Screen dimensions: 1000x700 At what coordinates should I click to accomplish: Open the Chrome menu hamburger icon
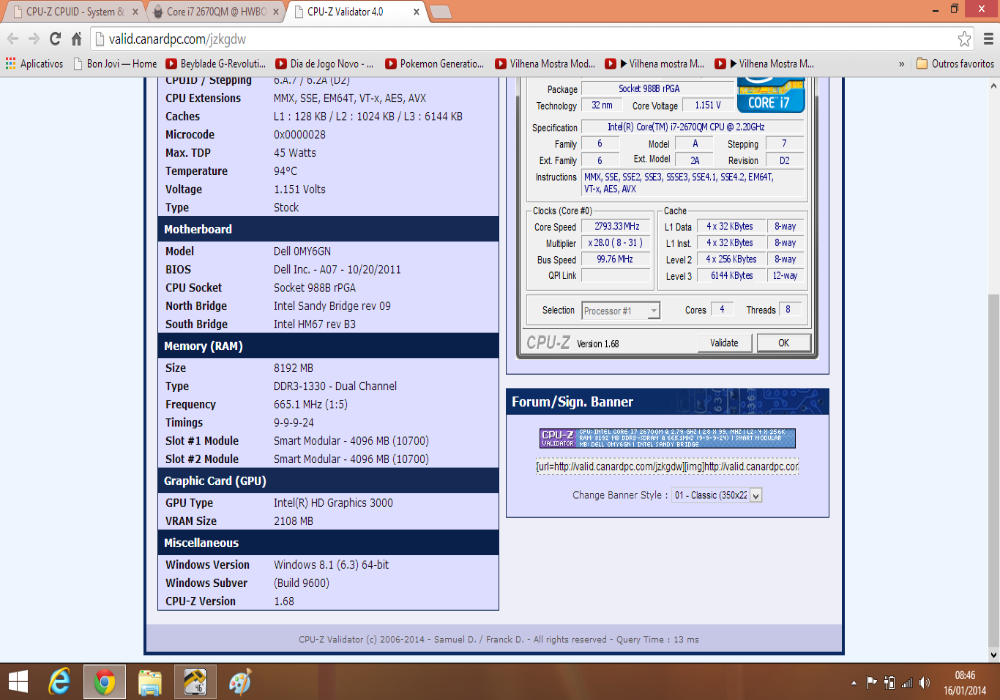pyautogui.click(x=989, y=39)
